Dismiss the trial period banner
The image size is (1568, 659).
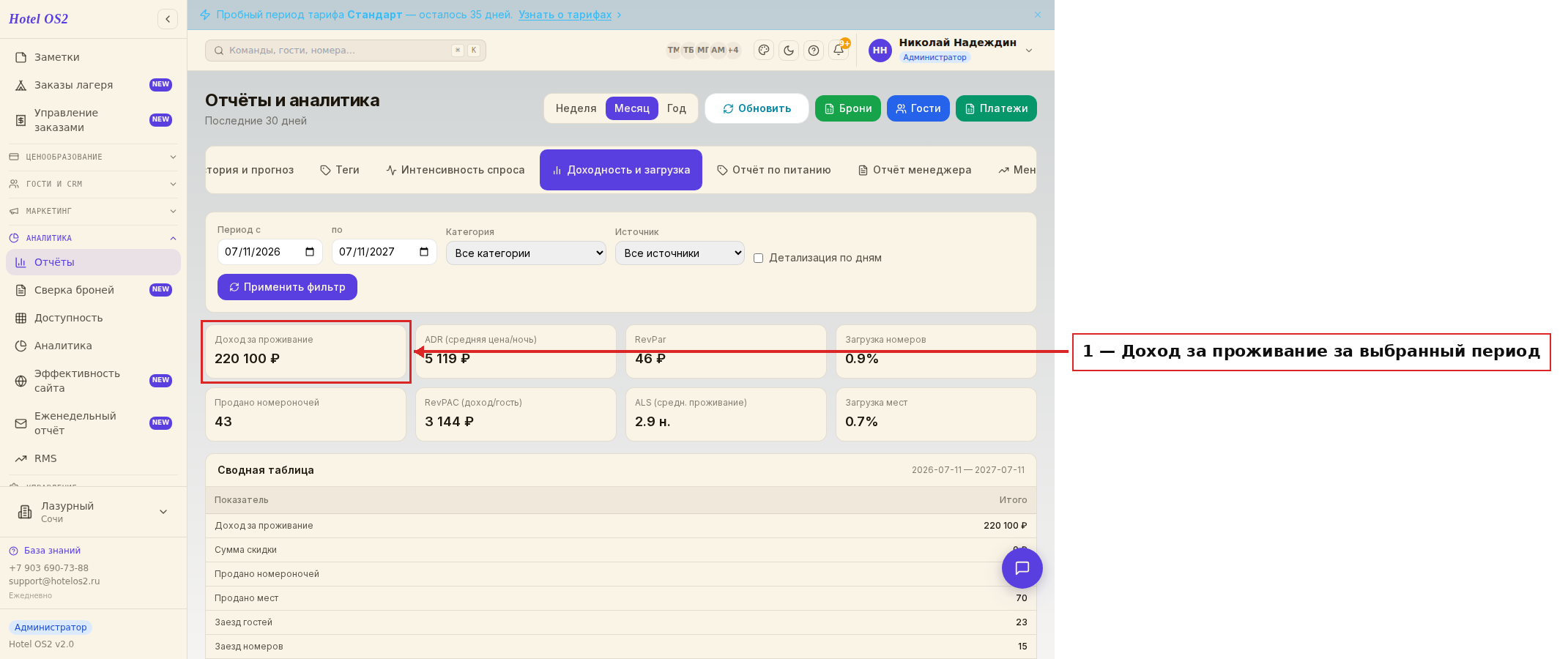tap(1037, 15)
